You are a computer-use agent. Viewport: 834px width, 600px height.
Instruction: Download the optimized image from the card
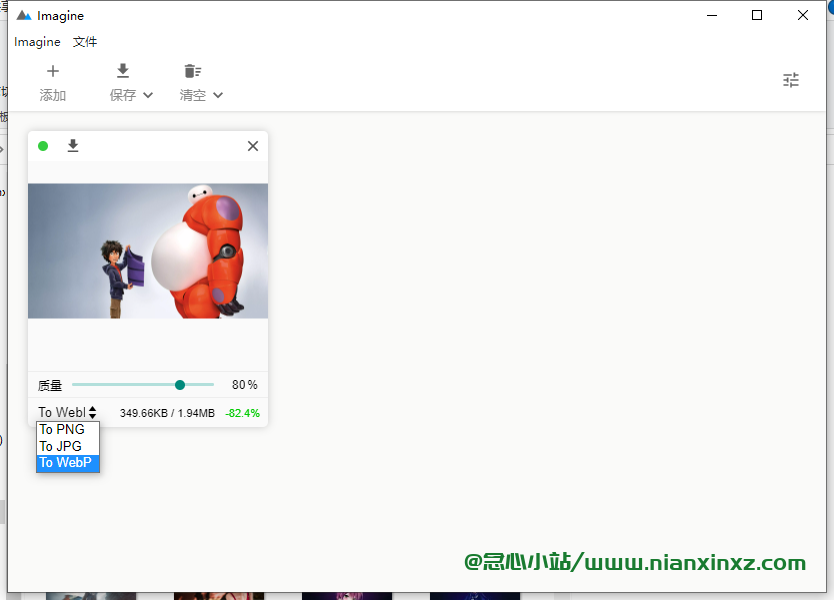[x=73, y=146]
